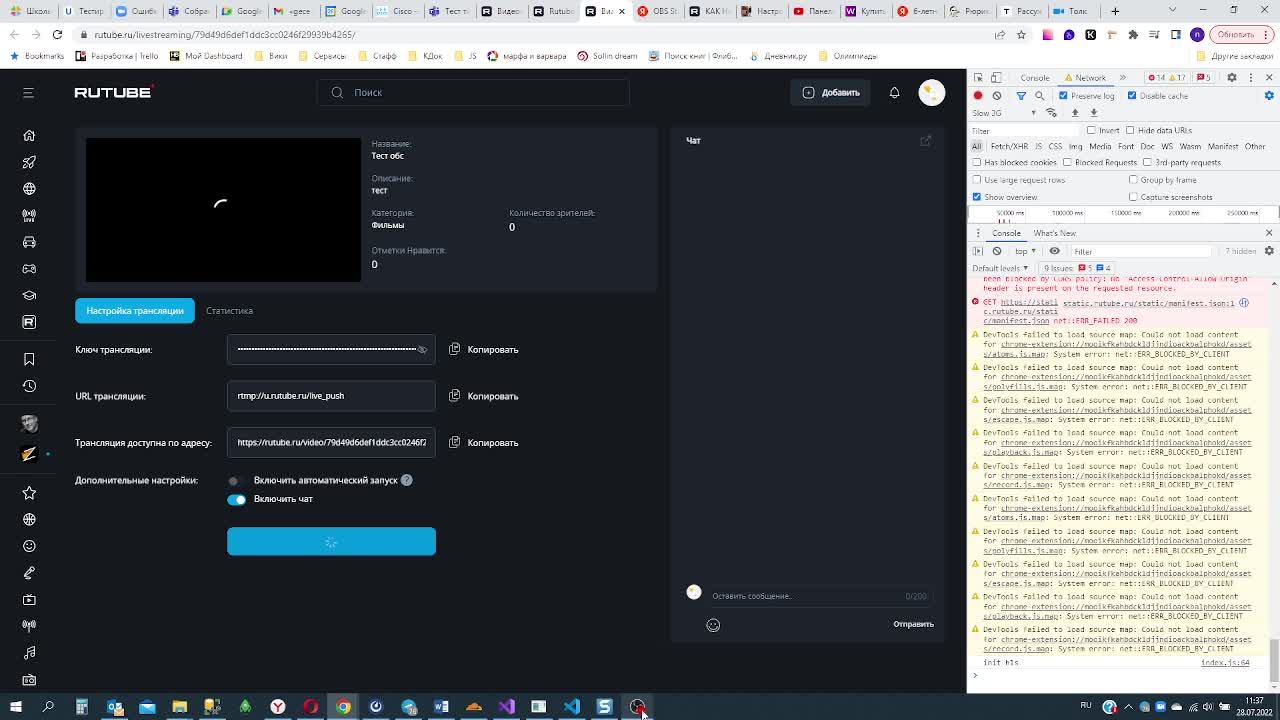Open the live broadcasts sidebar icon
Image resolution: width=1280 pixels, height=720 pixels.
(x=29, y=215)
